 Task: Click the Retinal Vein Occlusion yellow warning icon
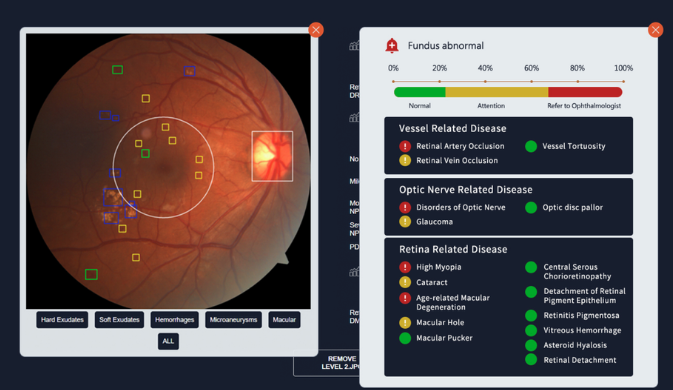pyautogui.click(x=405, y=160)
